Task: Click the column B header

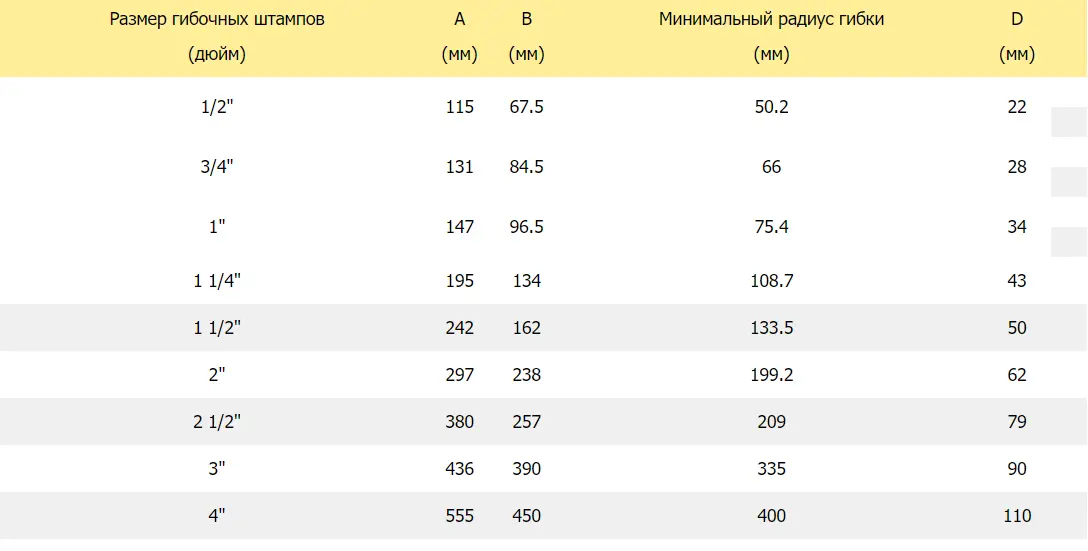Action: pos(526,19)
